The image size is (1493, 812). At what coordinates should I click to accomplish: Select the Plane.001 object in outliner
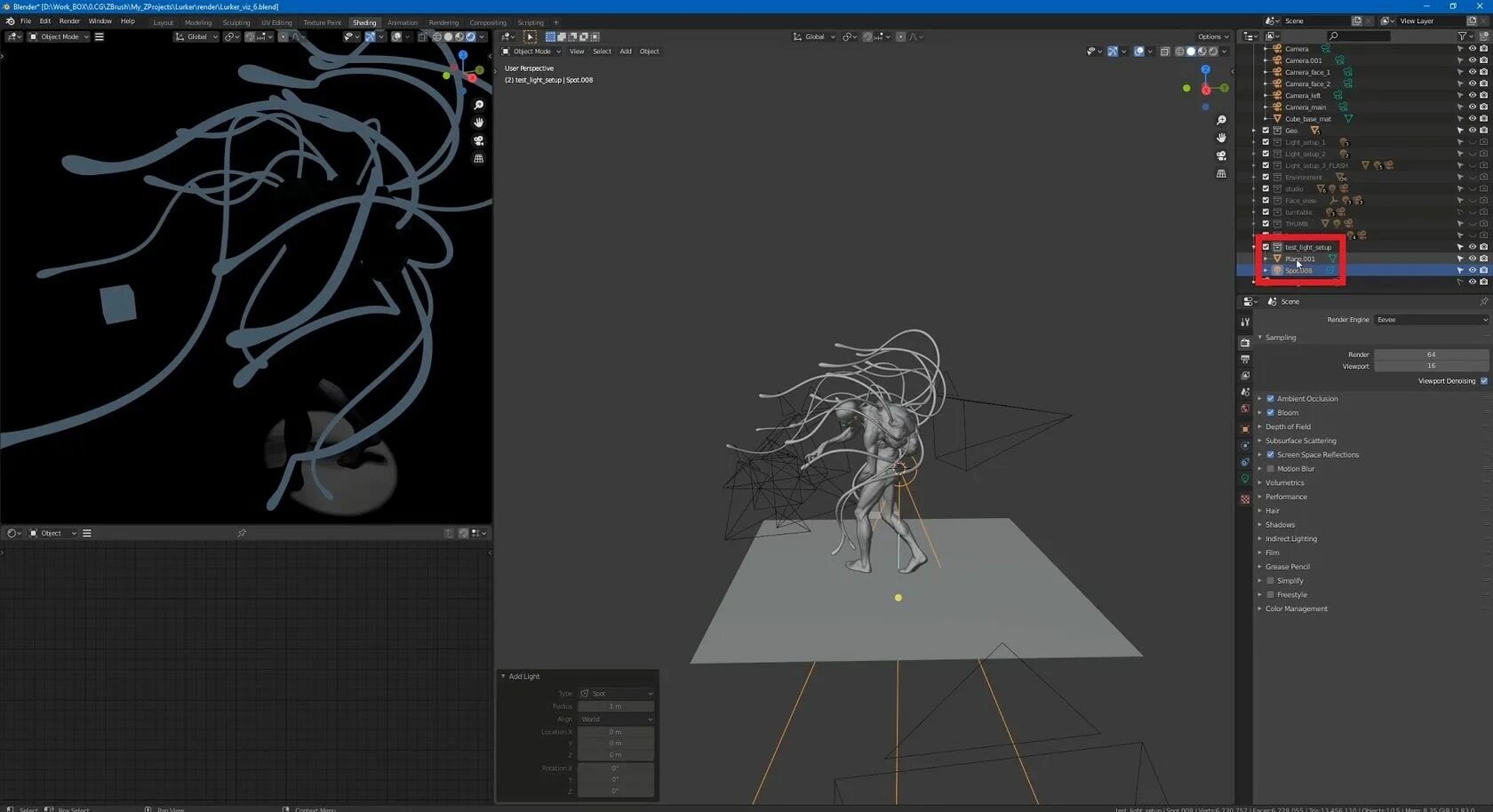(x=1299, y=259)
